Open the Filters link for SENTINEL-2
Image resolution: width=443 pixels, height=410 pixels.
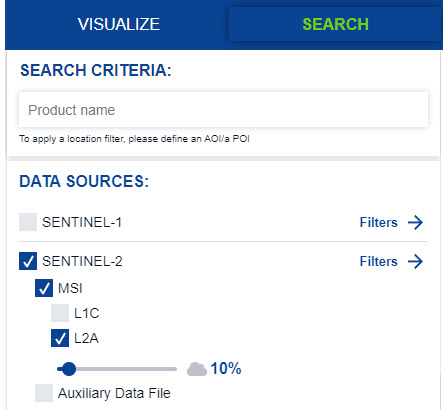point(379,261)
